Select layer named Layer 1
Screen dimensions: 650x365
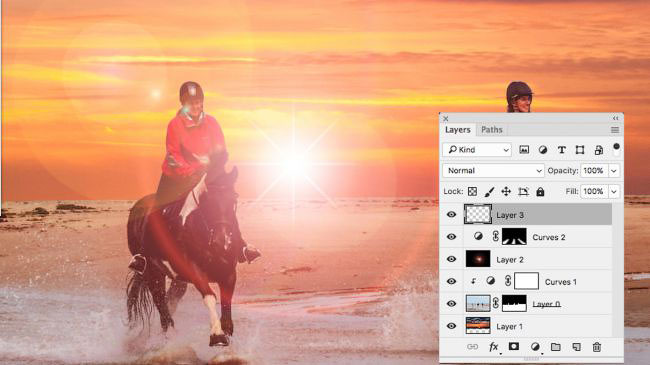point(509,326)
